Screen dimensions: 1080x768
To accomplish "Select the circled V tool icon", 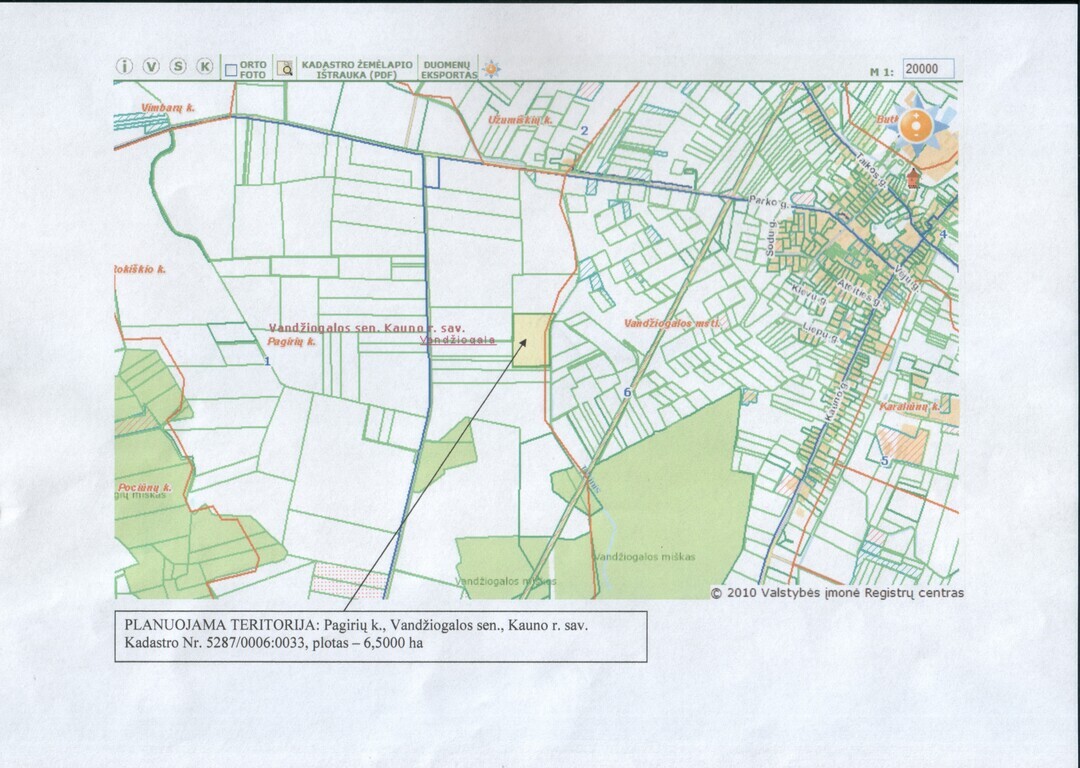I will [x=151, y=67].
